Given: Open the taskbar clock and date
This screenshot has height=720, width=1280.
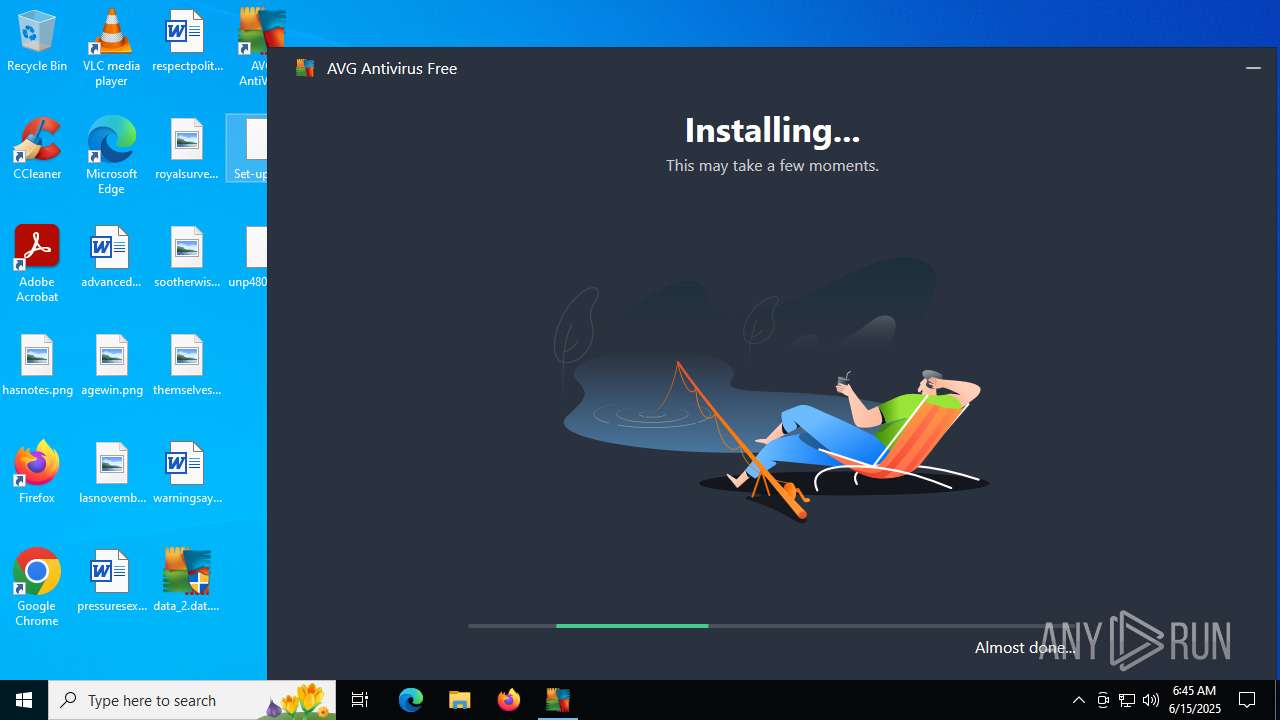Looking at the screenshot, I should [x=1195, y=700].
